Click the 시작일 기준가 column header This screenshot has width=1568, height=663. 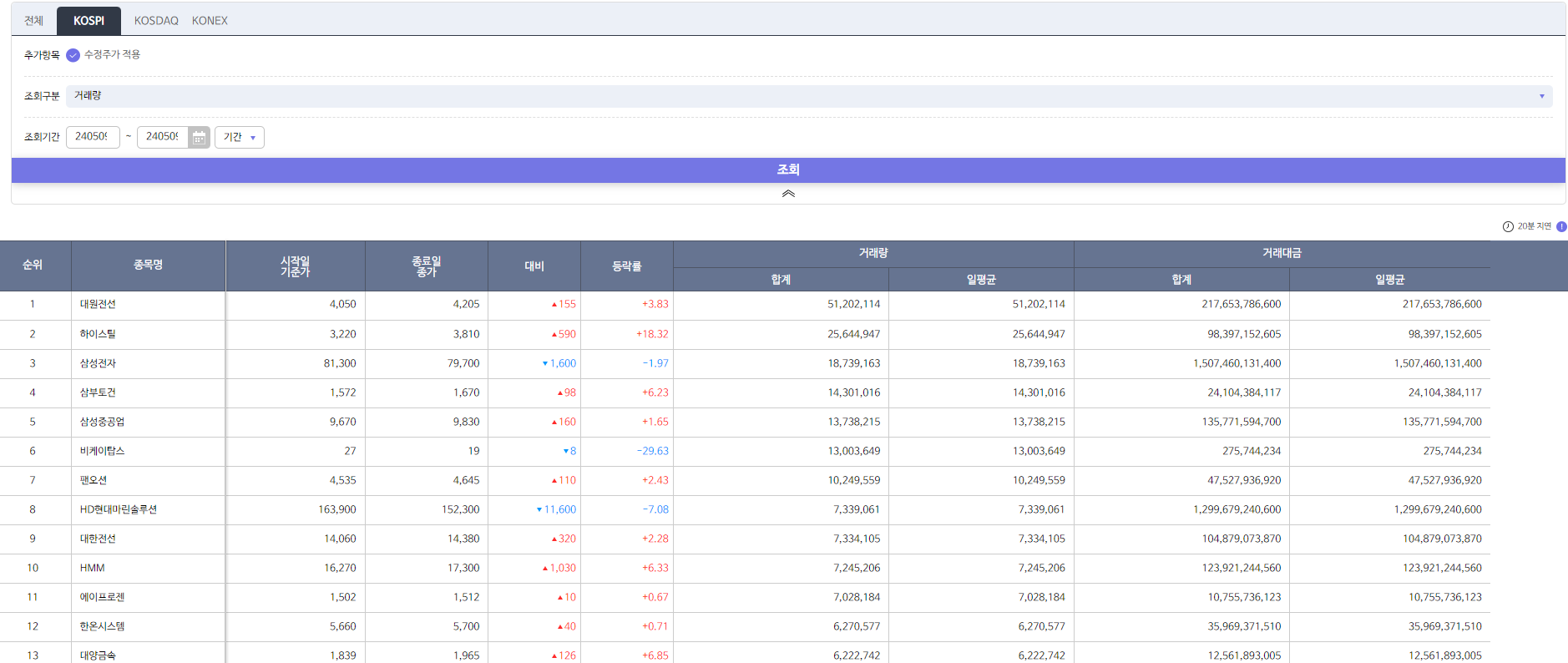point(295,266)
